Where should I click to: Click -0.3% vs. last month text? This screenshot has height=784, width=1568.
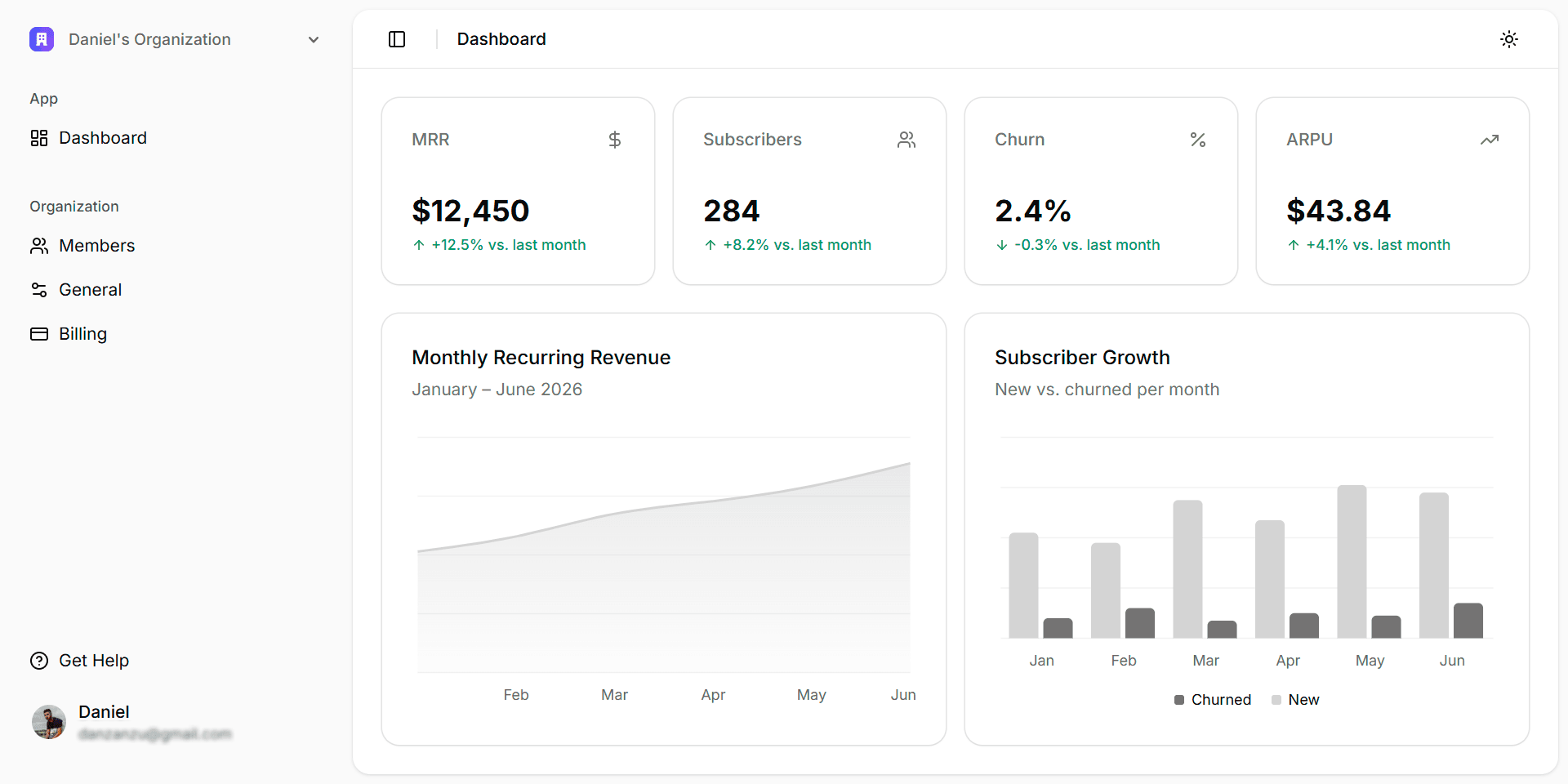(x=1087, y=245)
